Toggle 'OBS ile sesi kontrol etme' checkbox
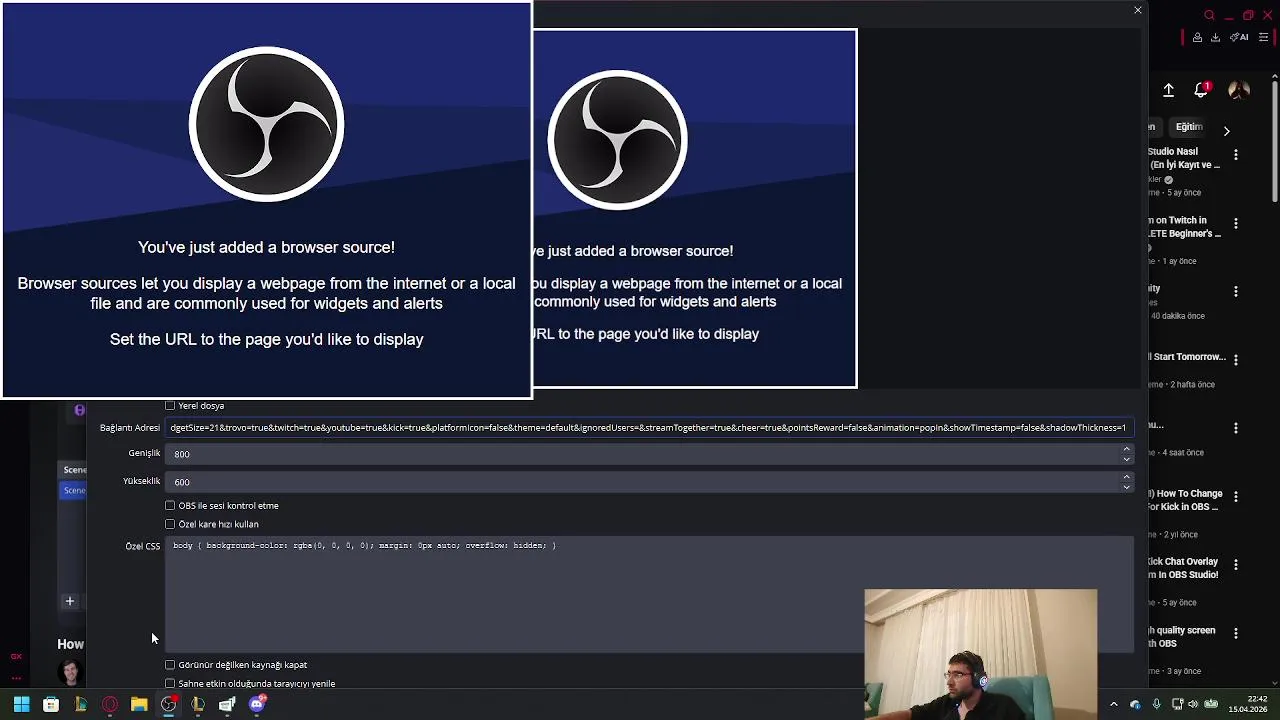Viewport: 1280px width, 720px height. tap(170, 506)
